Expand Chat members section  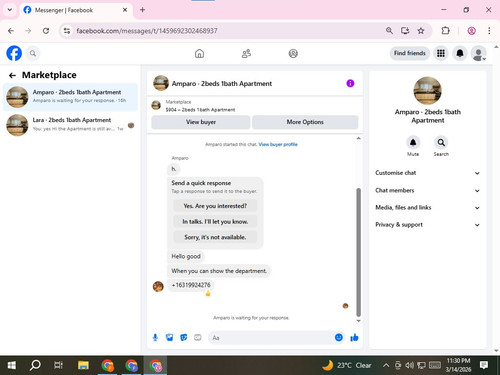[428, 190]
